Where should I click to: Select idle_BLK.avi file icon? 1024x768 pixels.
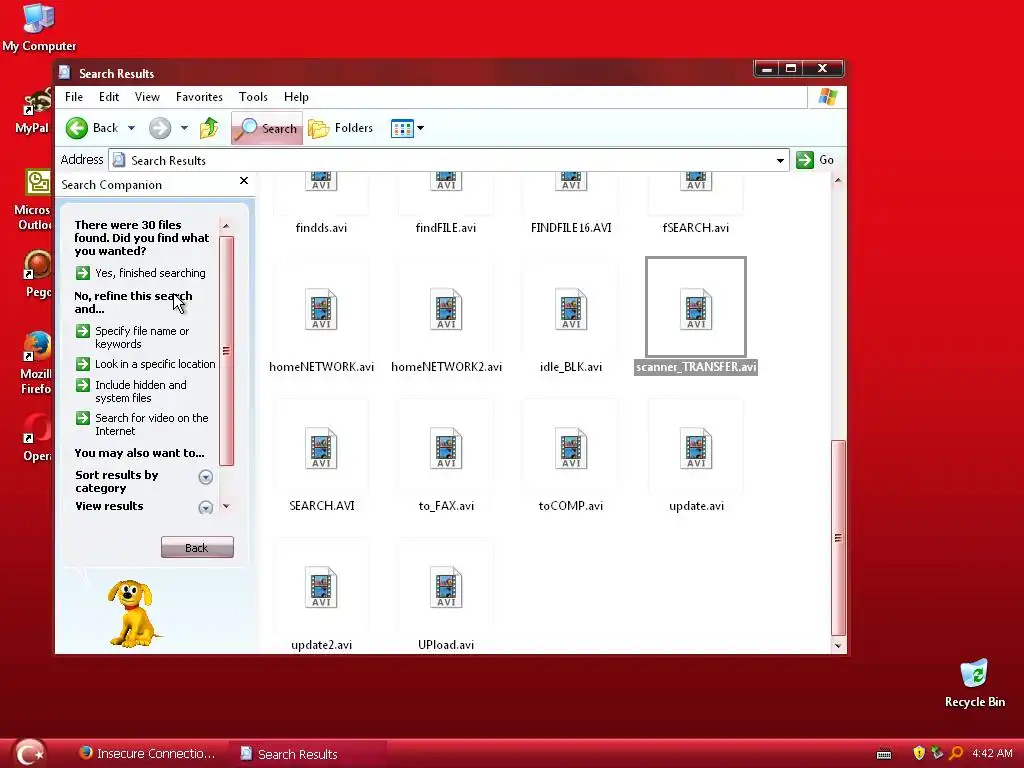(571, 310)
